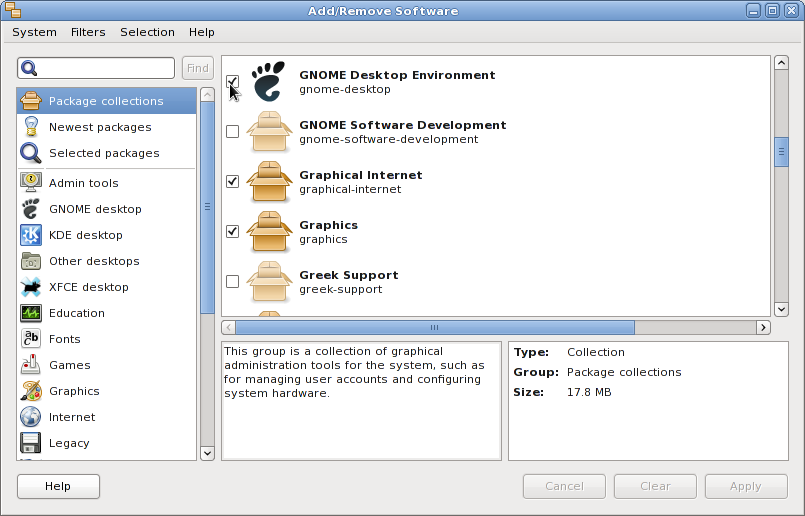Click the category sidebar scrollbar thumb

(207, 207)
